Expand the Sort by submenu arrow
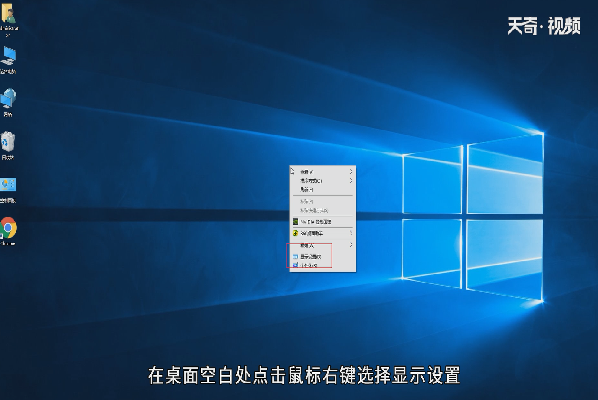This screenshot has width=598, height=400. pyautogui.click(x=351, y=181)
